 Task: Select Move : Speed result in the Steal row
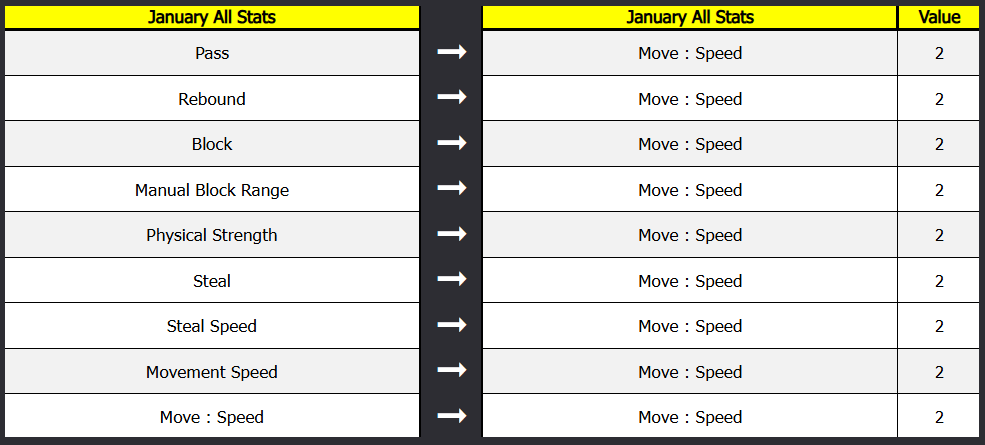coord(690,281)
